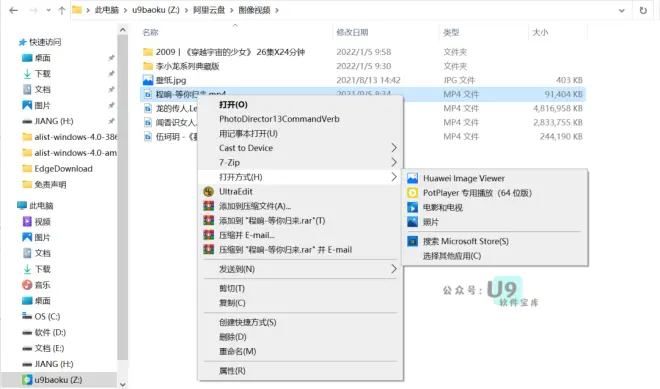Click 阿里云盘 breadcrumb segment

click(209, 10)
